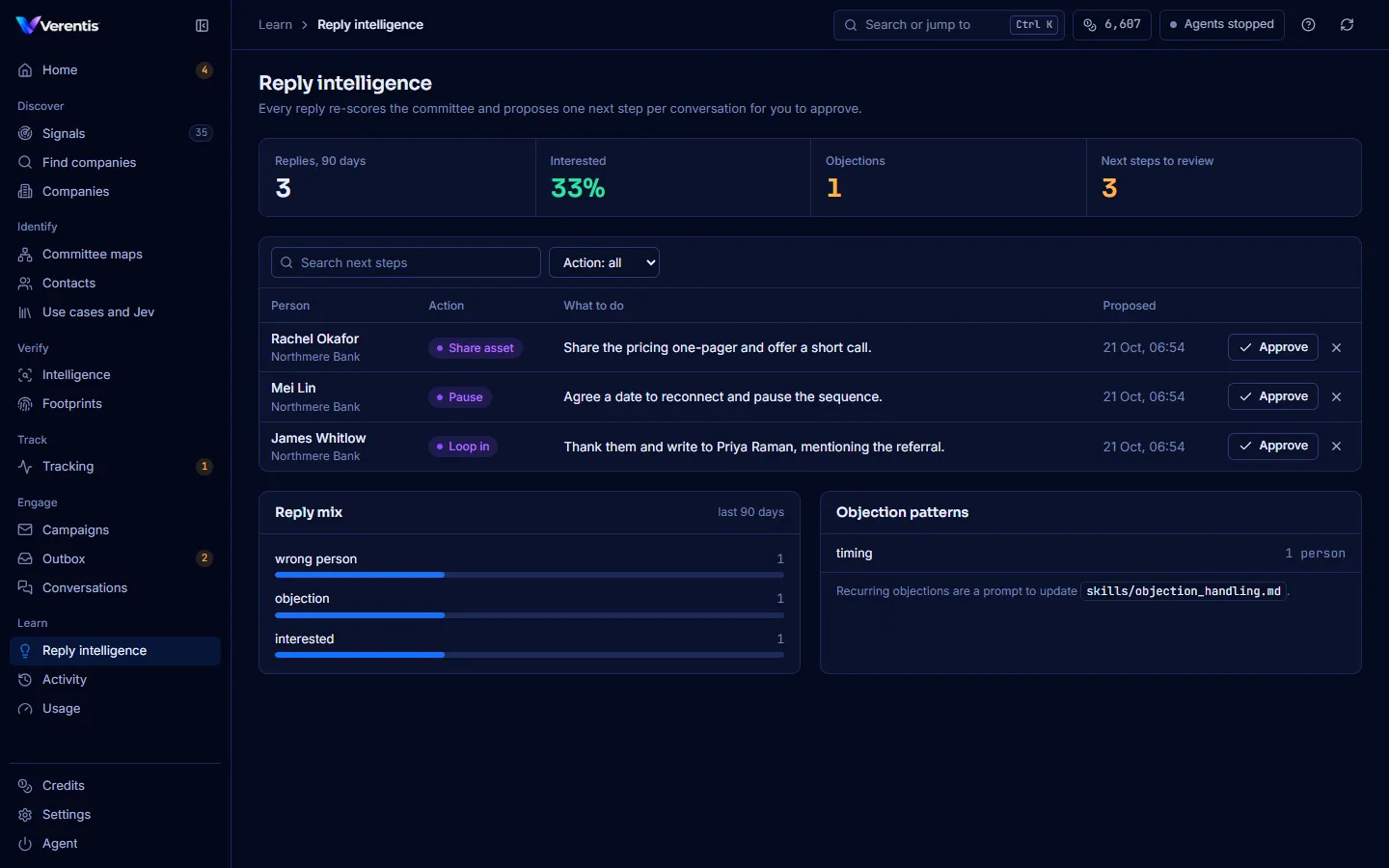Approve Rachel Okafor's share asset step
Viewport: 1389px width, 868px height.
click(x=1273, y=347)
